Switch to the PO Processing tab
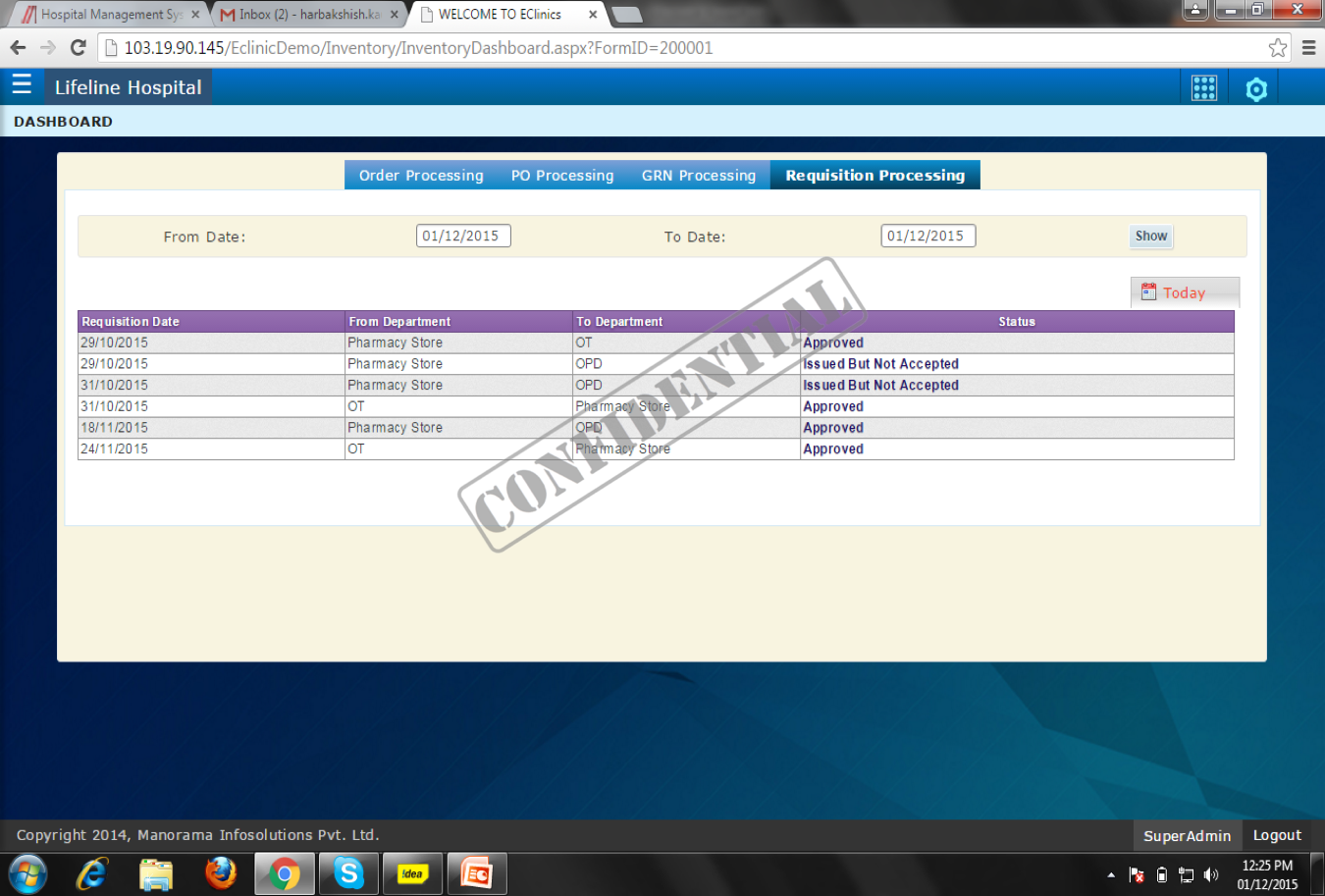The width and height of the screenshot is (1325, 896). point(562,175)
